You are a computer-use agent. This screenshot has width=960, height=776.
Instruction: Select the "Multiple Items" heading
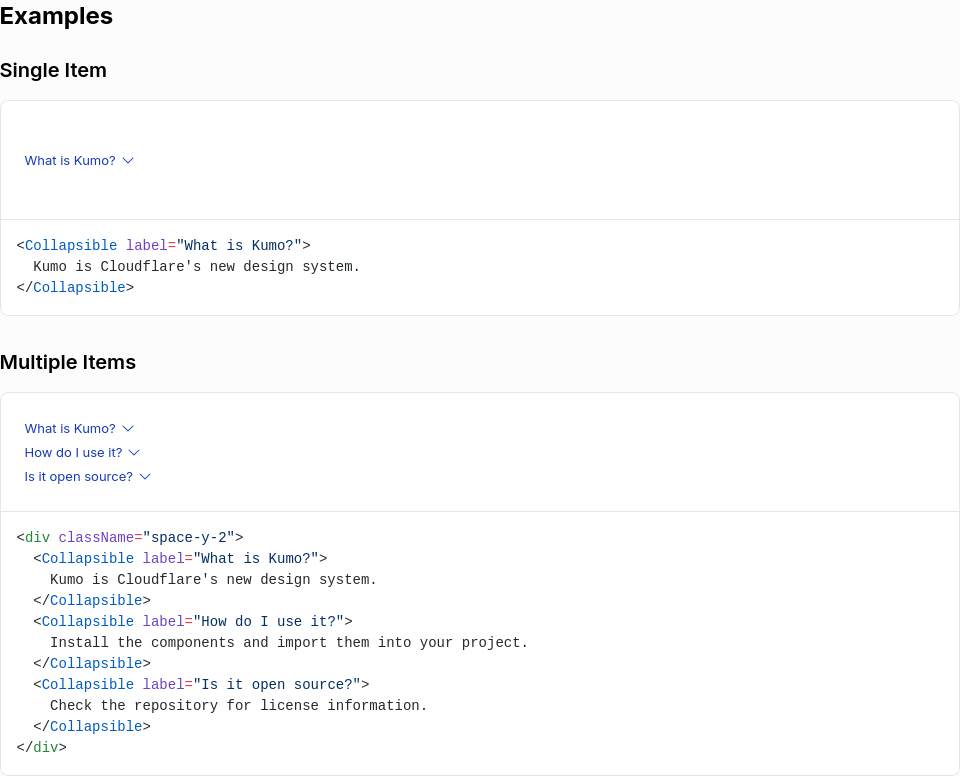68,362
